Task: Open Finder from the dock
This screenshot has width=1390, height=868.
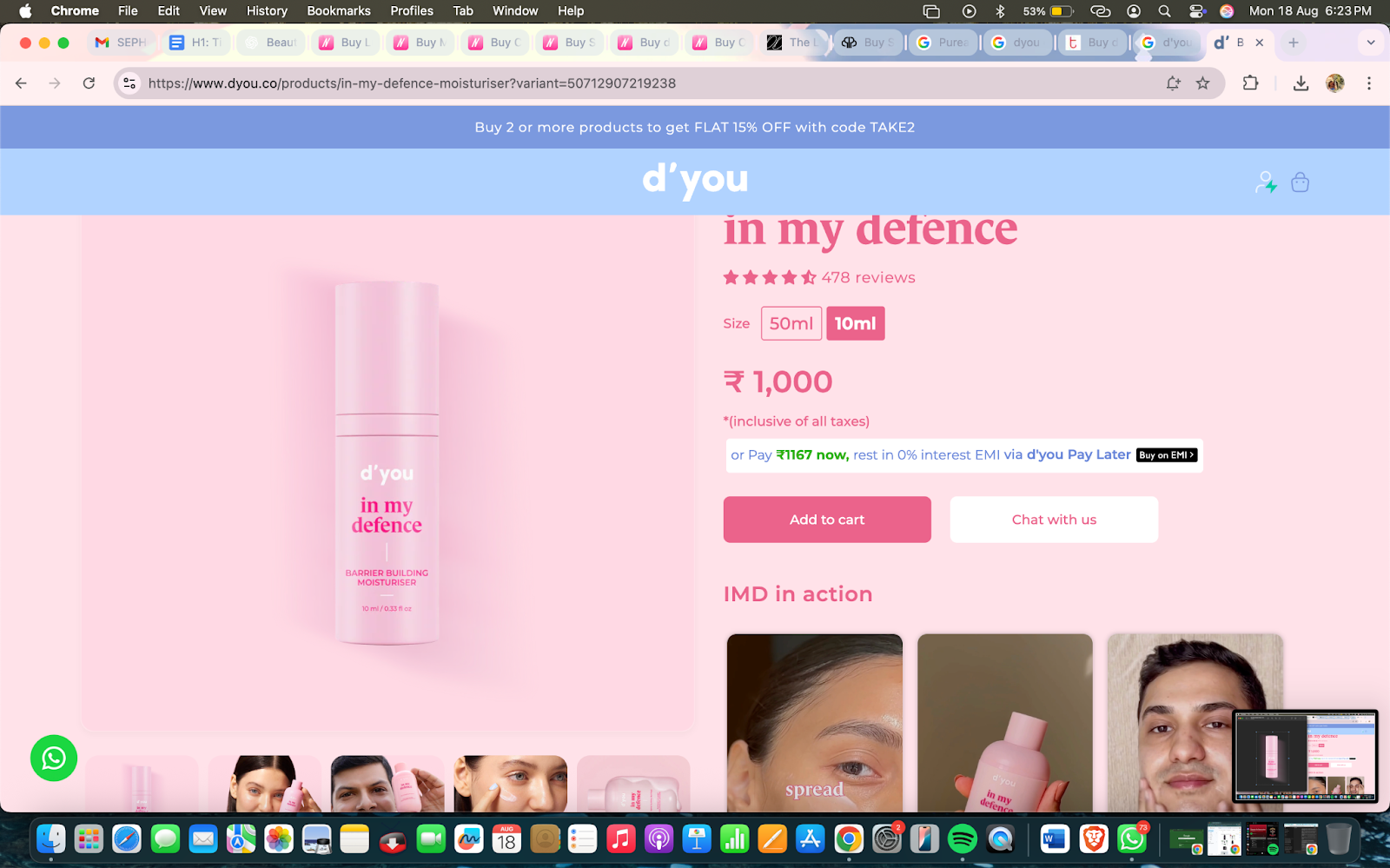Action: coord(51,838)
